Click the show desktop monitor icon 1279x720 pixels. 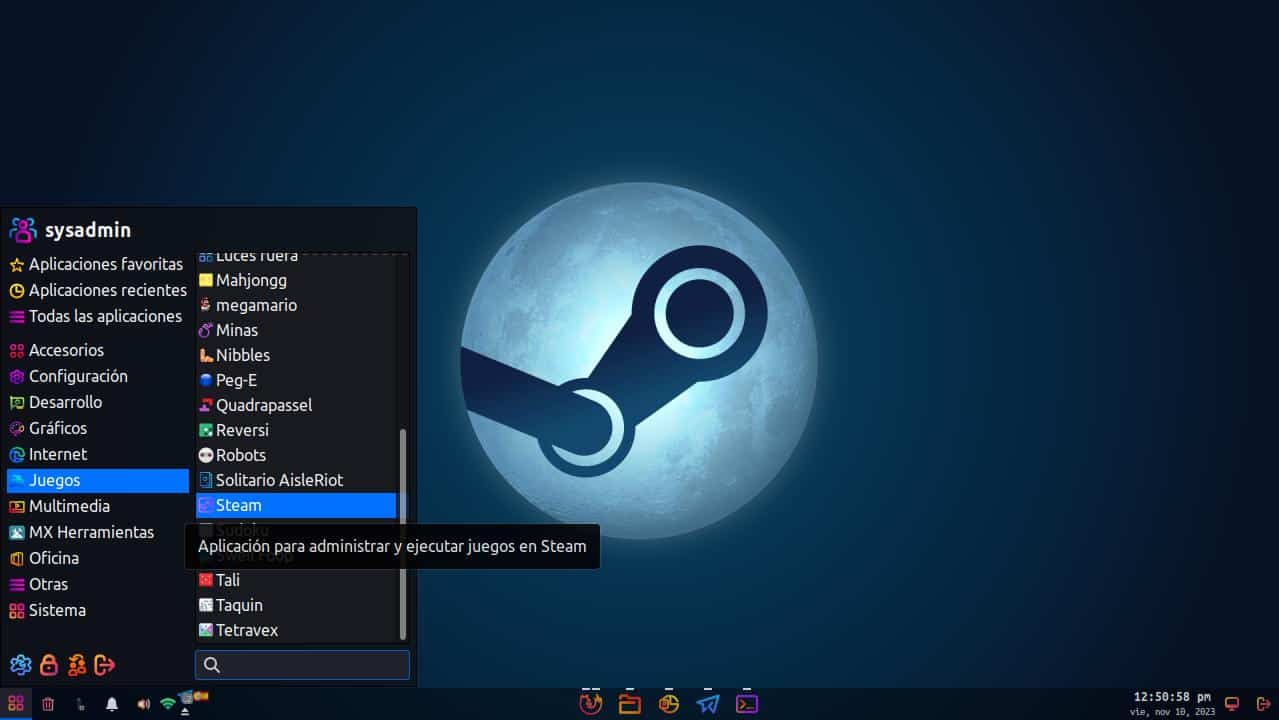pyautogui.click(x=1232, y=704)
